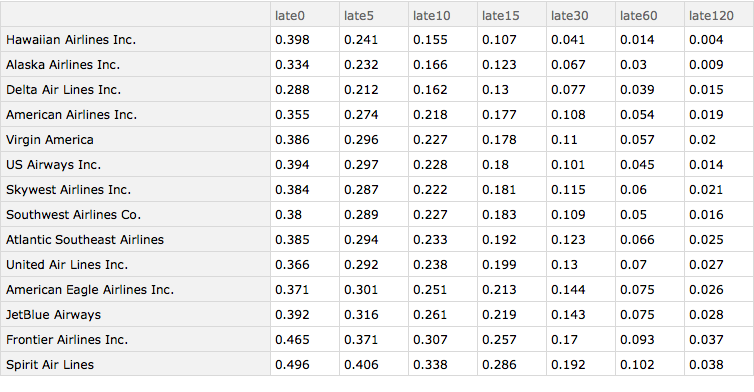This screenshot has height=392, width=754.
Task: Select the late15 column header
Action: coord(512,15)
